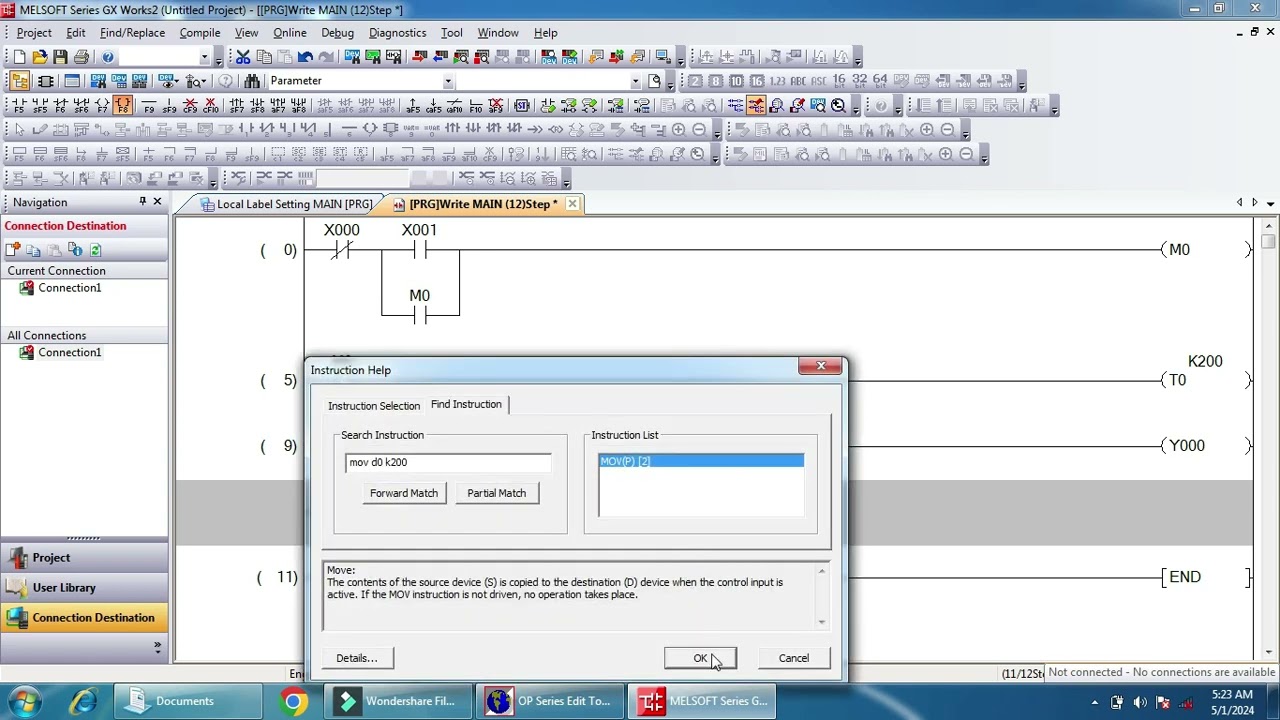
Task: Switch to the Instruction Selection tab
Action: (x=374, y=406)
